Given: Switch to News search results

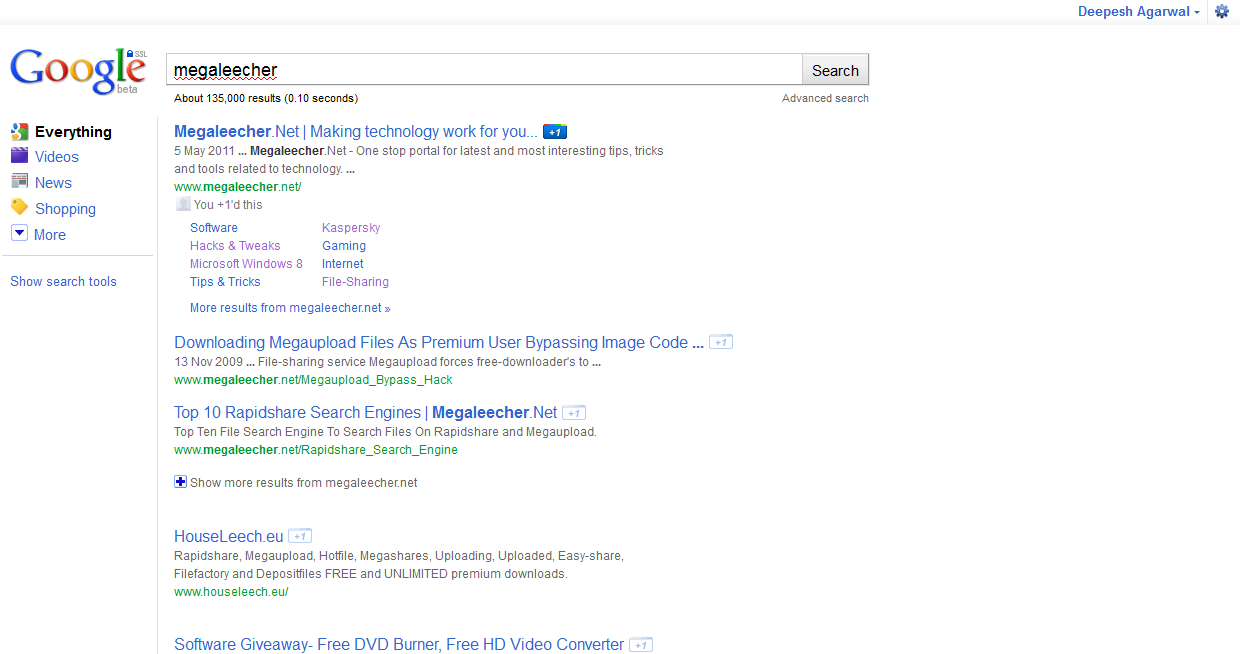Looking at the screenshot, I should (x=53, y=183).
